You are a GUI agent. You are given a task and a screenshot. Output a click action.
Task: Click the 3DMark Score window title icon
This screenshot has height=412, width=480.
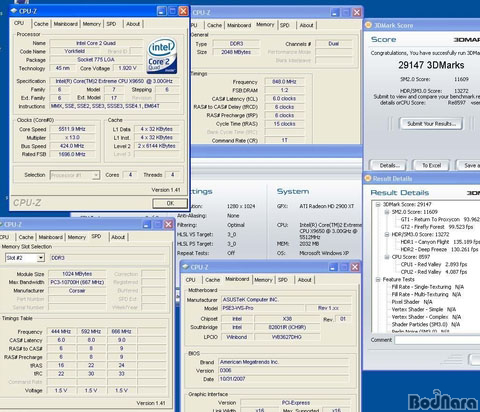[x=368, y=25]
